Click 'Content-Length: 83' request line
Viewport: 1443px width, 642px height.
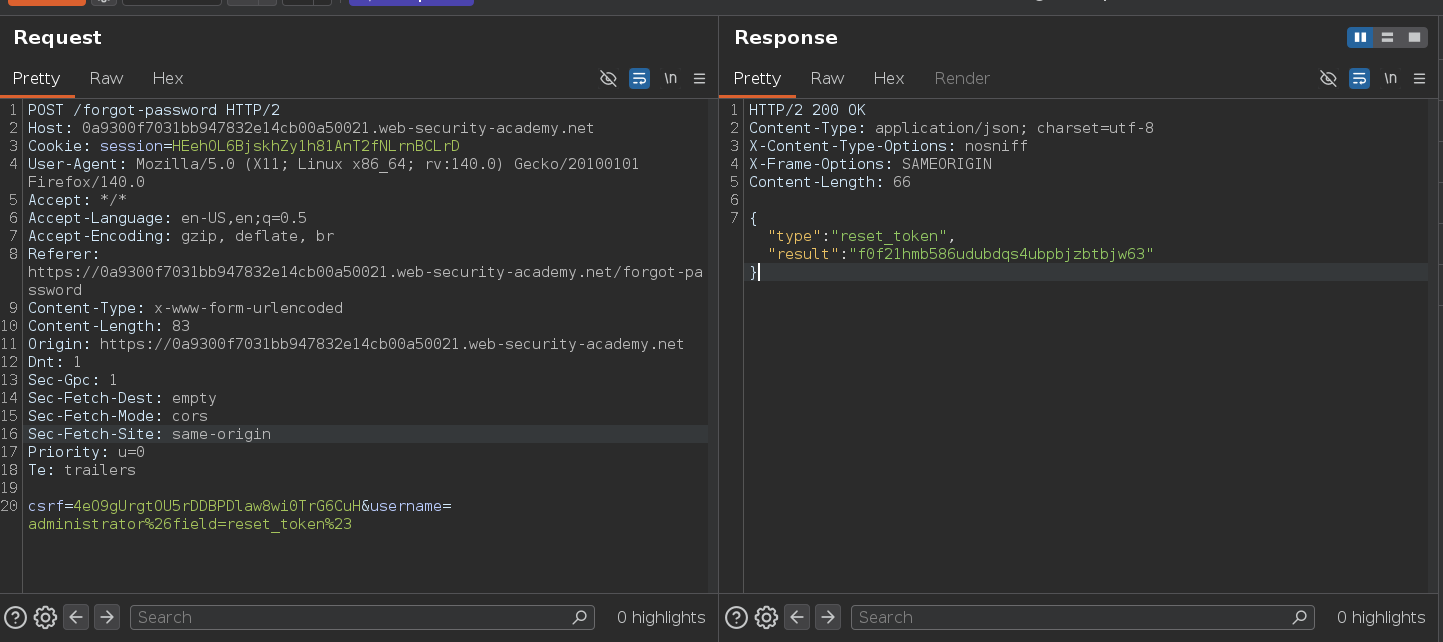point(109,326)
